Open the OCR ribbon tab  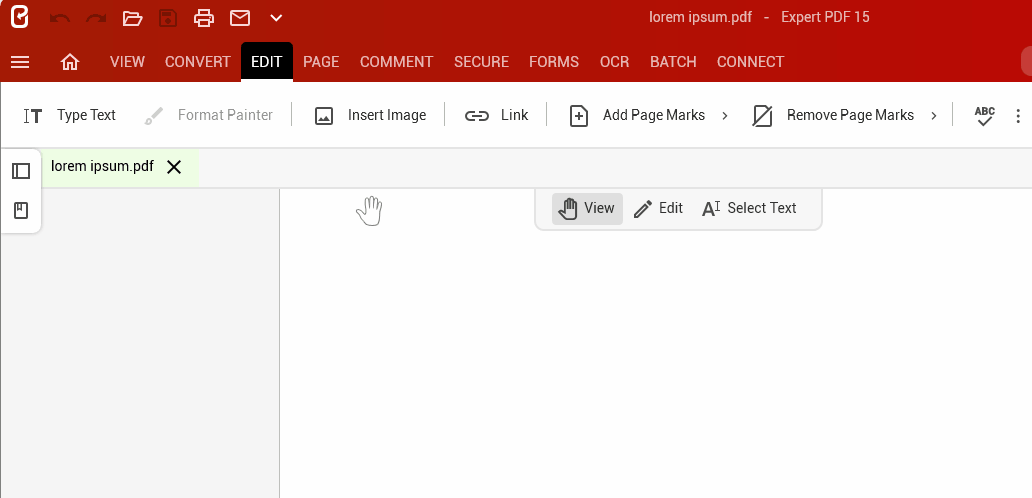615,62
